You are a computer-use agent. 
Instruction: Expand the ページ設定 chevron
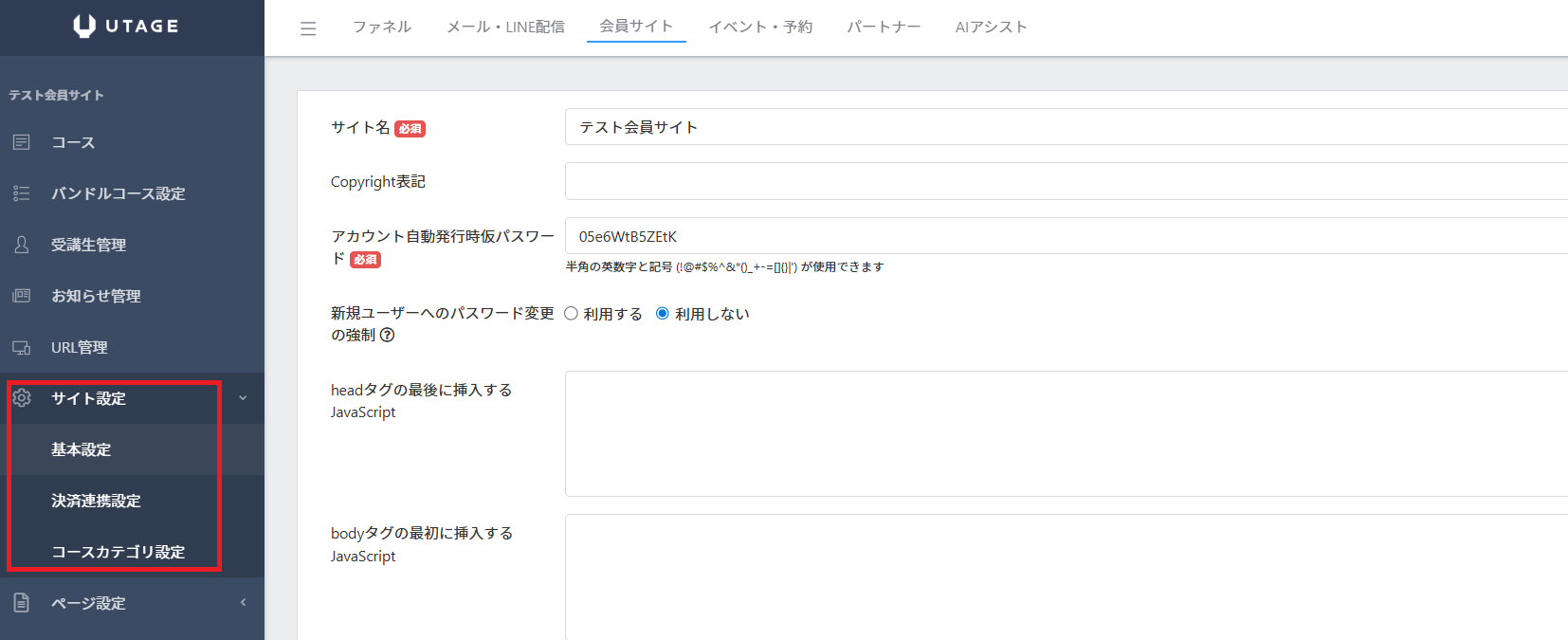pyautogui.click(x=243, y=603)
